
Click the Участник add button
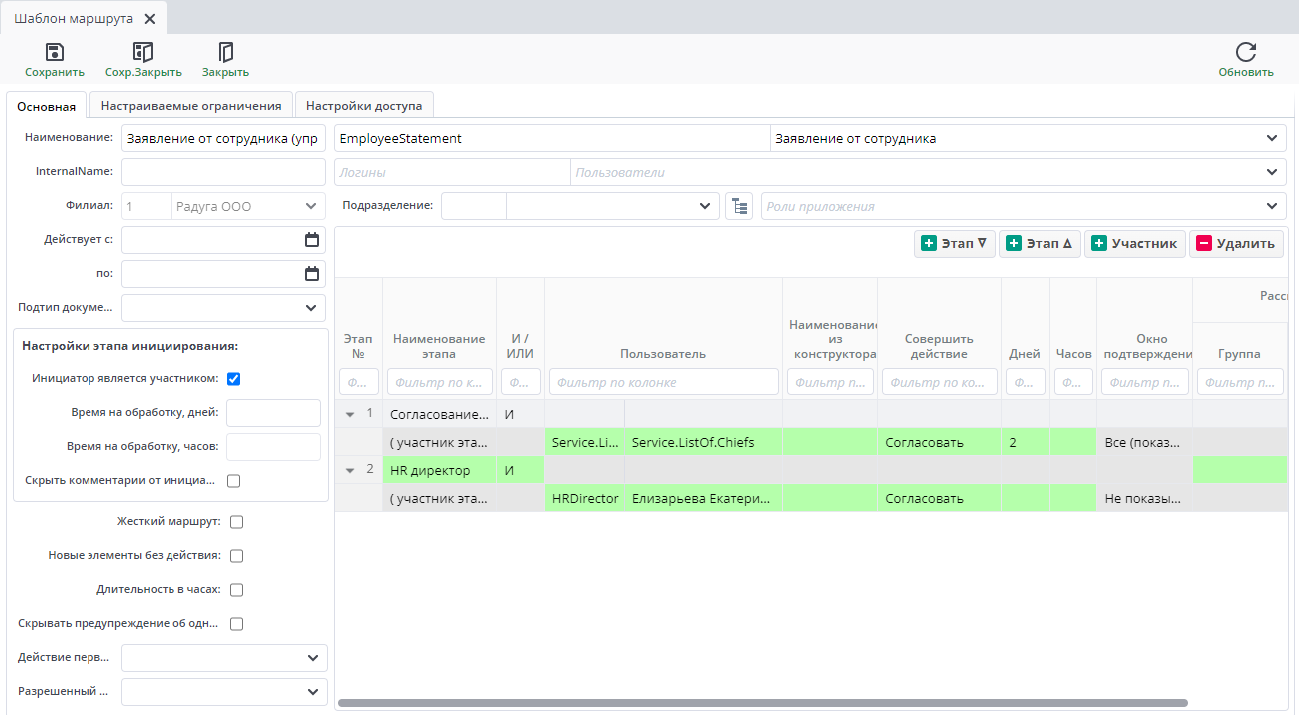coord(1135,244)
